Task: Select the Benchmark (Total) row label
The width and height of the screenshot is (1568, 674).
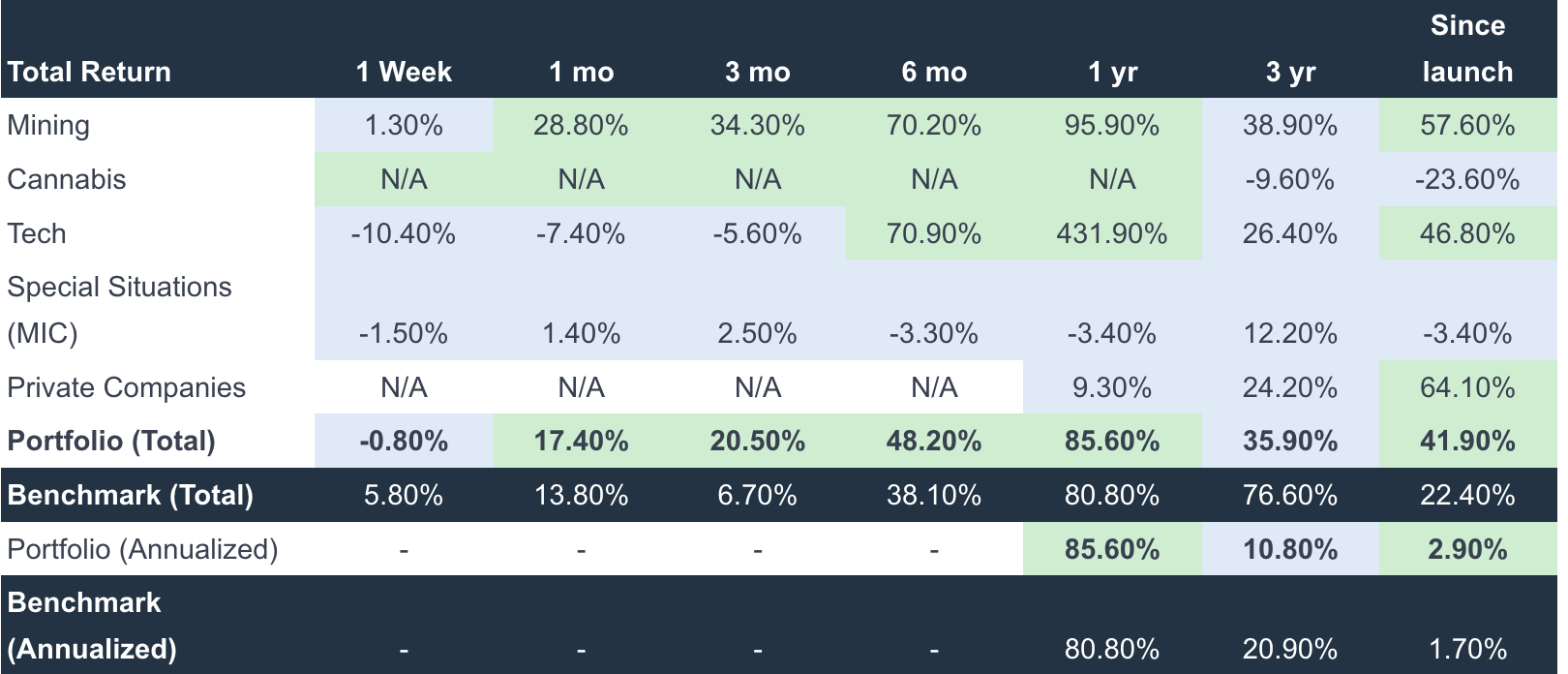Action: click(130, 495)
